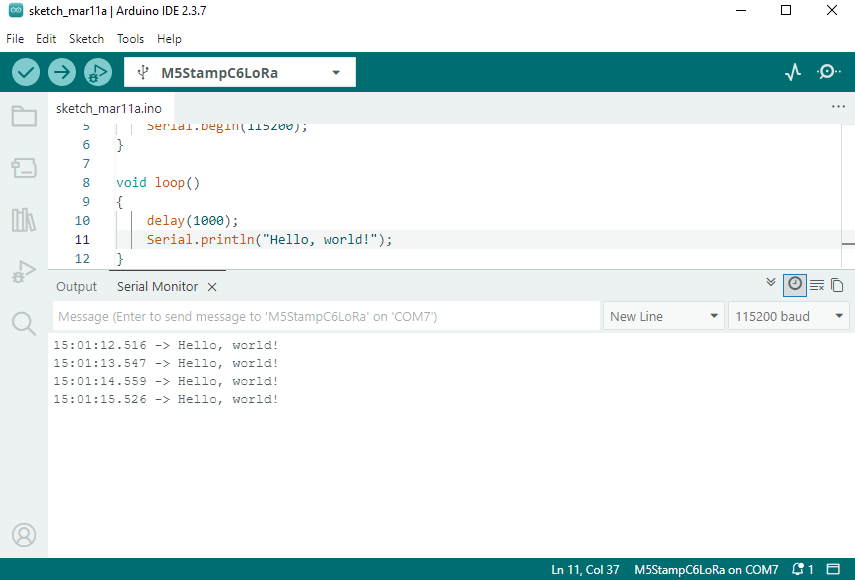Toggle timestamp display in Serial Monitor
Image resolution: width=855 pixels, height=580 pixels.
[795, 284]
